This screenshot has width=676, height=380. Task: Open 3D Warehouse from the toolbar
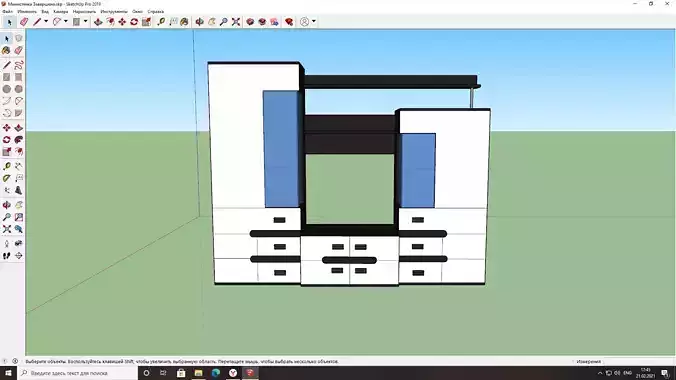250,22
